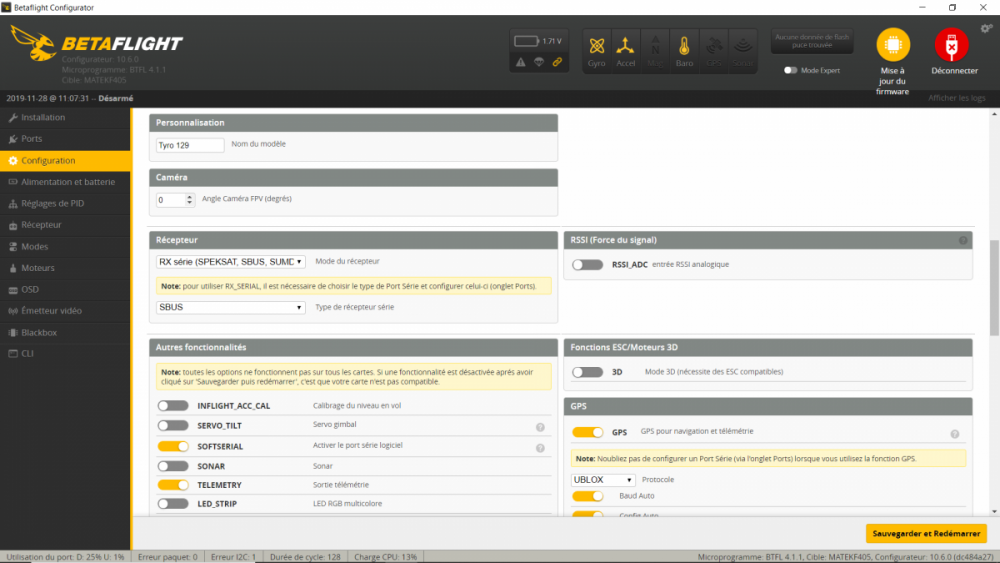The image size is (1000, 563).
Task: Open Alimentation et batterie tab
Action: click(x=65, y=182)
